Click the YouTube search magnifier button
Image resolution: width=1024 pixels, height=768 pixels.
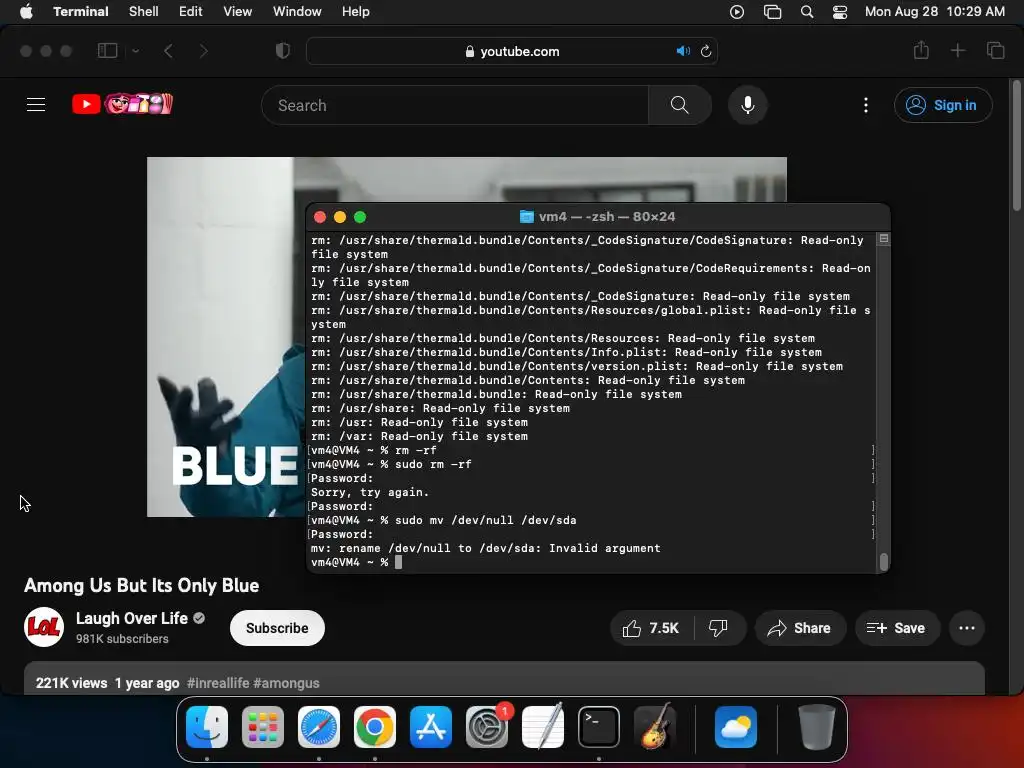(x=680, y=105)
